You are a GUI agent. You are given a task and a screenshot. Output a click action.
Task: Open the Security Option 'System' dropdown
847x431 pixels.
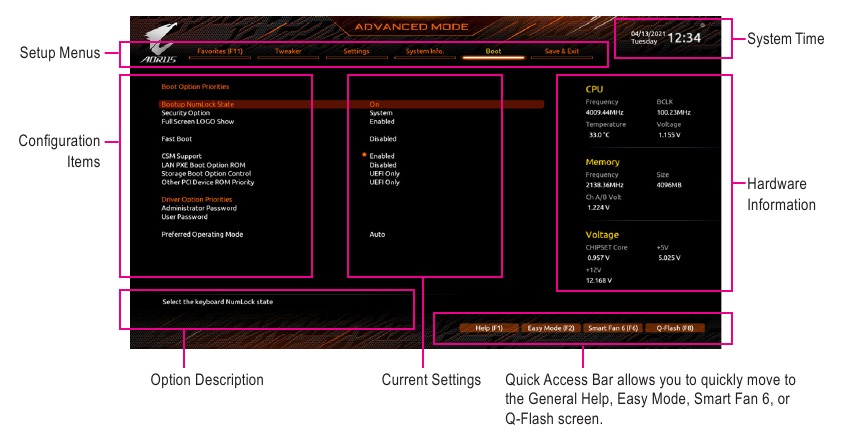tap(380, 113)
